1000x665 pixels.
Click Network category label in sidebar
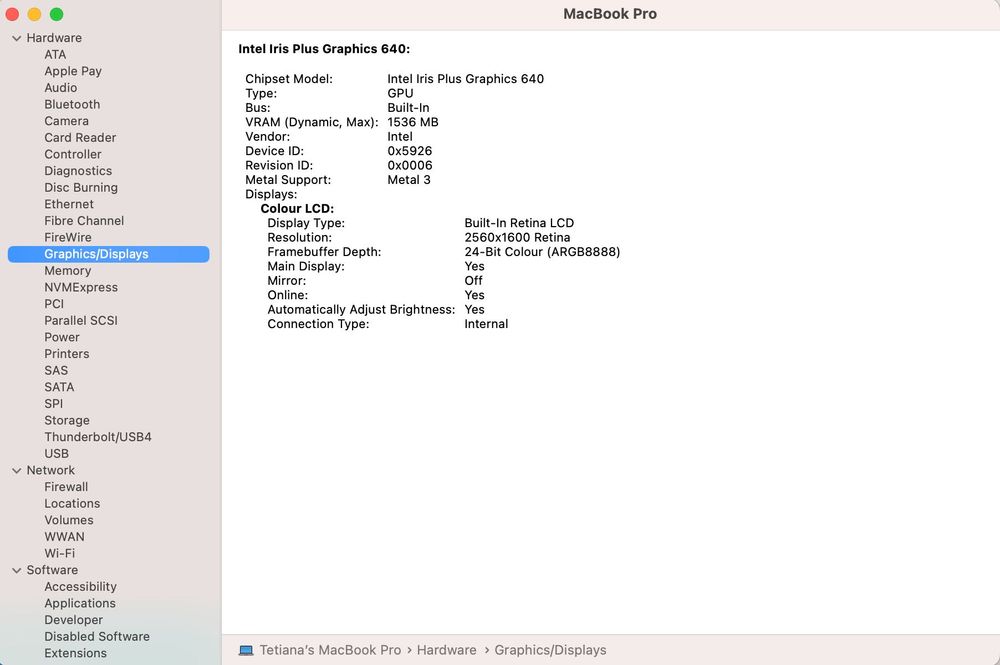[50, 471]
